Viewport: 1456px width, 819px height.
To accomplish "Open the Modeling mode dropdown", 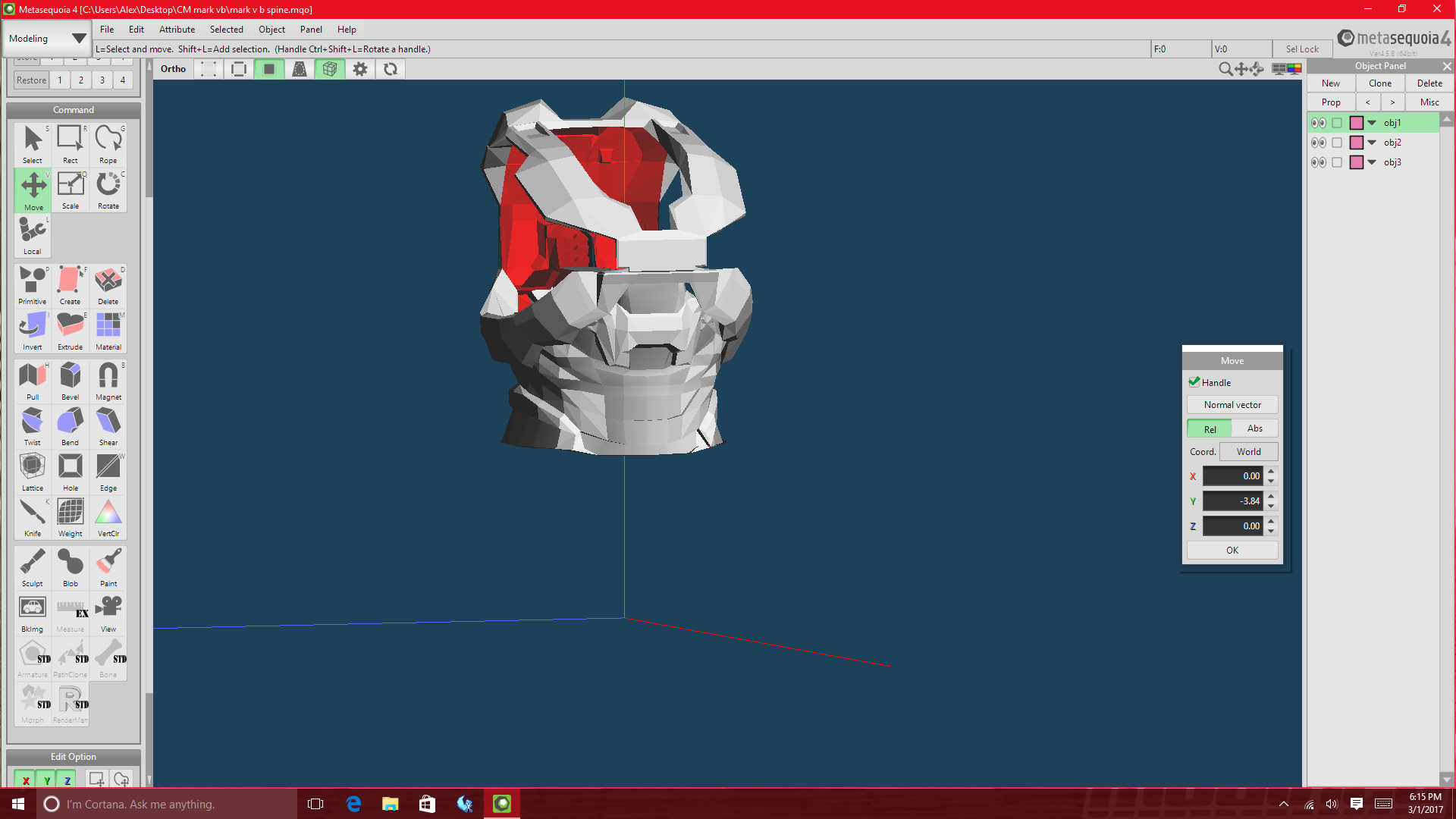I will tap(47, 39).
